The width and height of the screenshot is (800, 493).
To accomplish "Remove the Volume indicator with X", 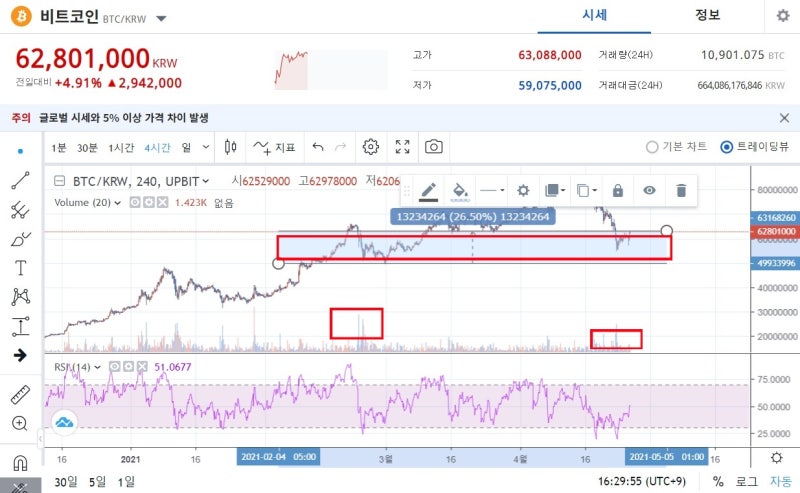I will 162,203.
